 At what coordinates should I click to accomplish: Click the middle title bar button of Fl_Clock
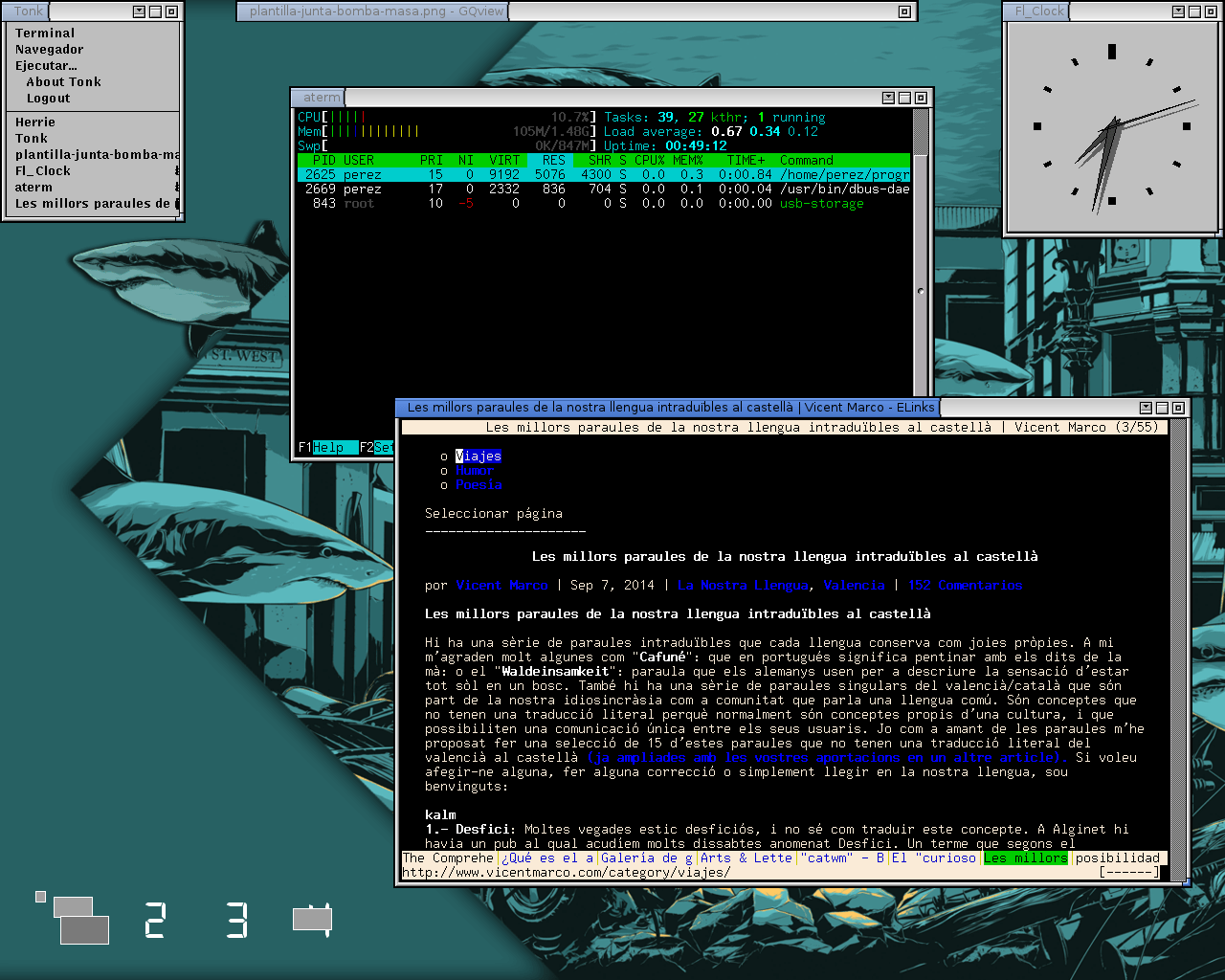click(1194, 11)
